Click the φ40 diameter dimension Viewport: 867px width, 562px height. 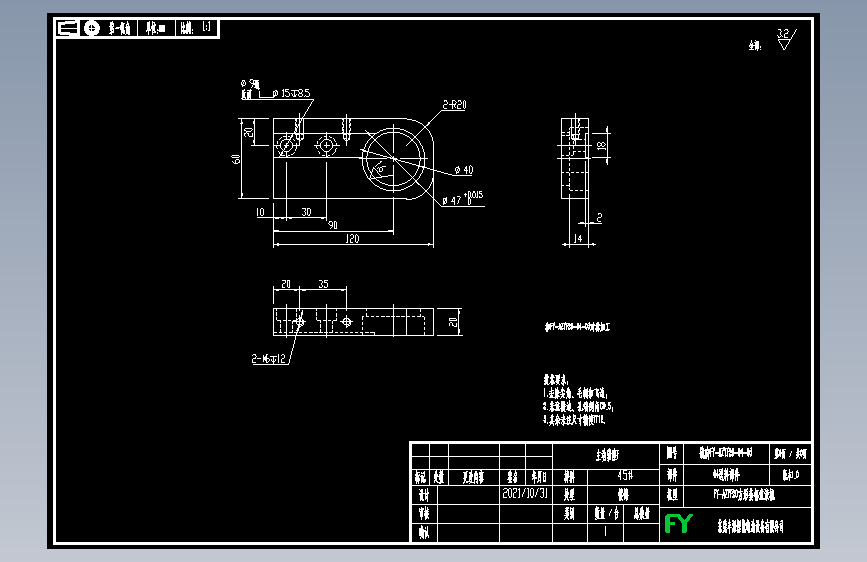[464, 170]
